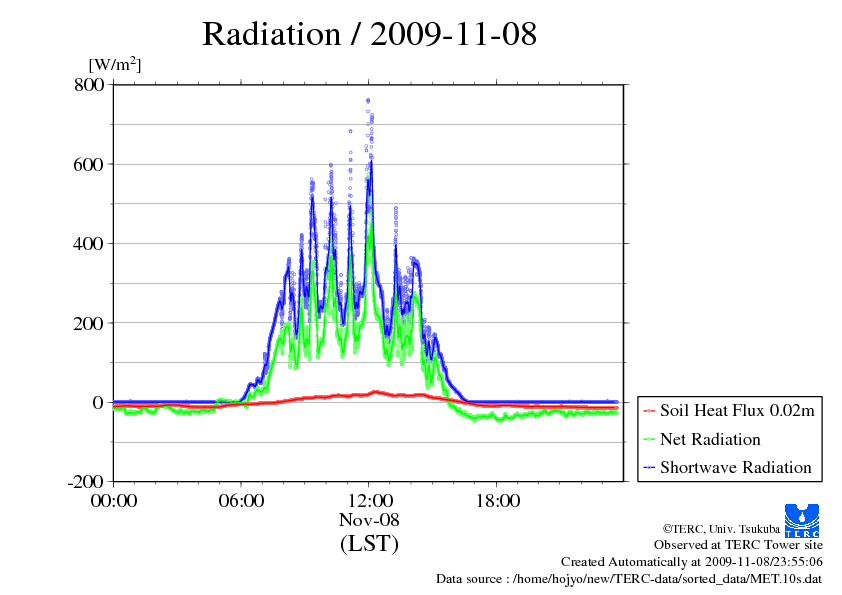
Task: Click the -200 y-axis tick label
Action: pos(85,482)
